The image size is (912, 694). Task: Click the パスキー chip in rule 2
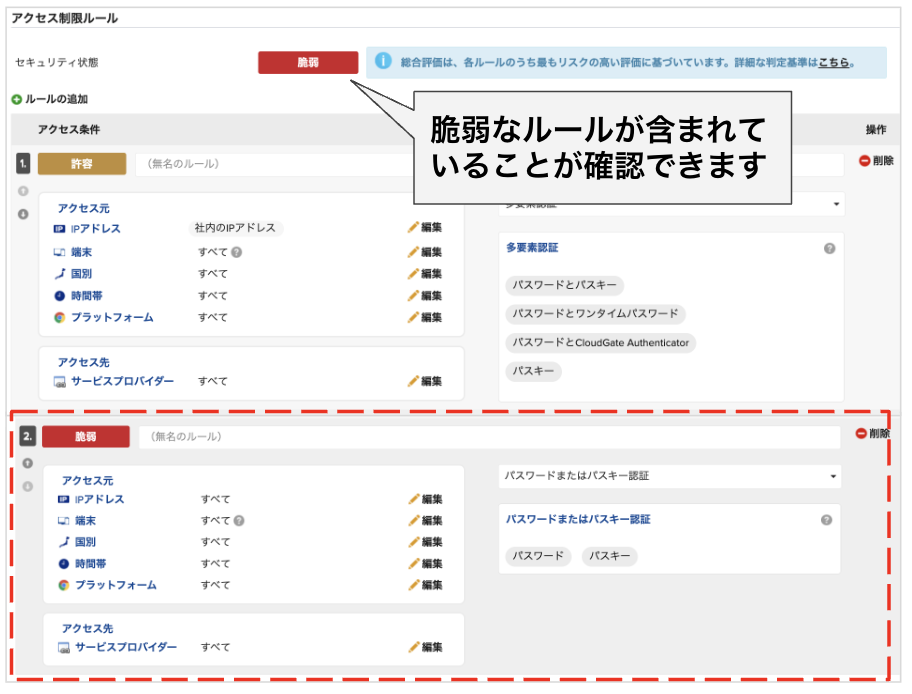click(610, 556)
